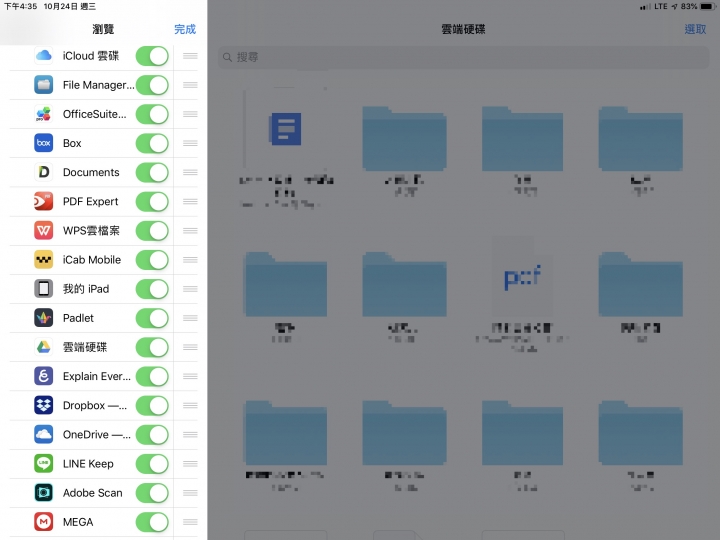Turn off the File Manager switch
Screen dimensions: 720x540
(152, 85)
